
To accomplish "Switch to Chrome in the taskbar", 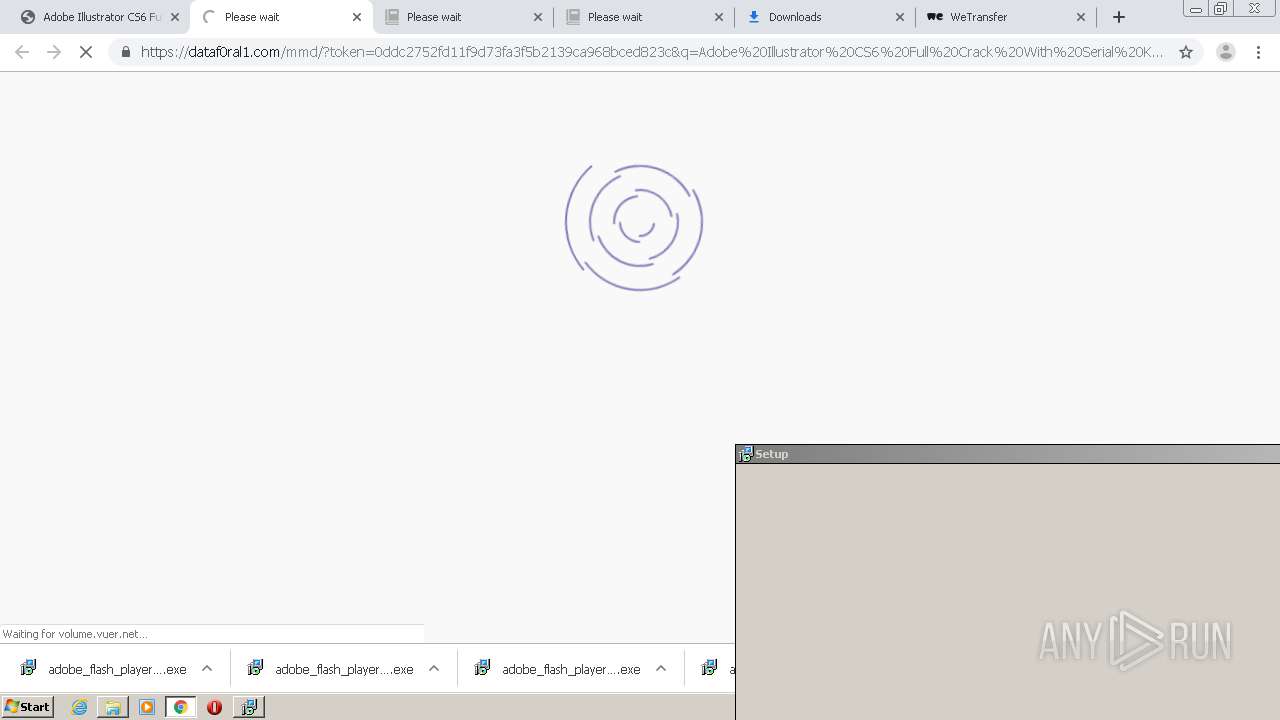I will click(x=181, y=707).
